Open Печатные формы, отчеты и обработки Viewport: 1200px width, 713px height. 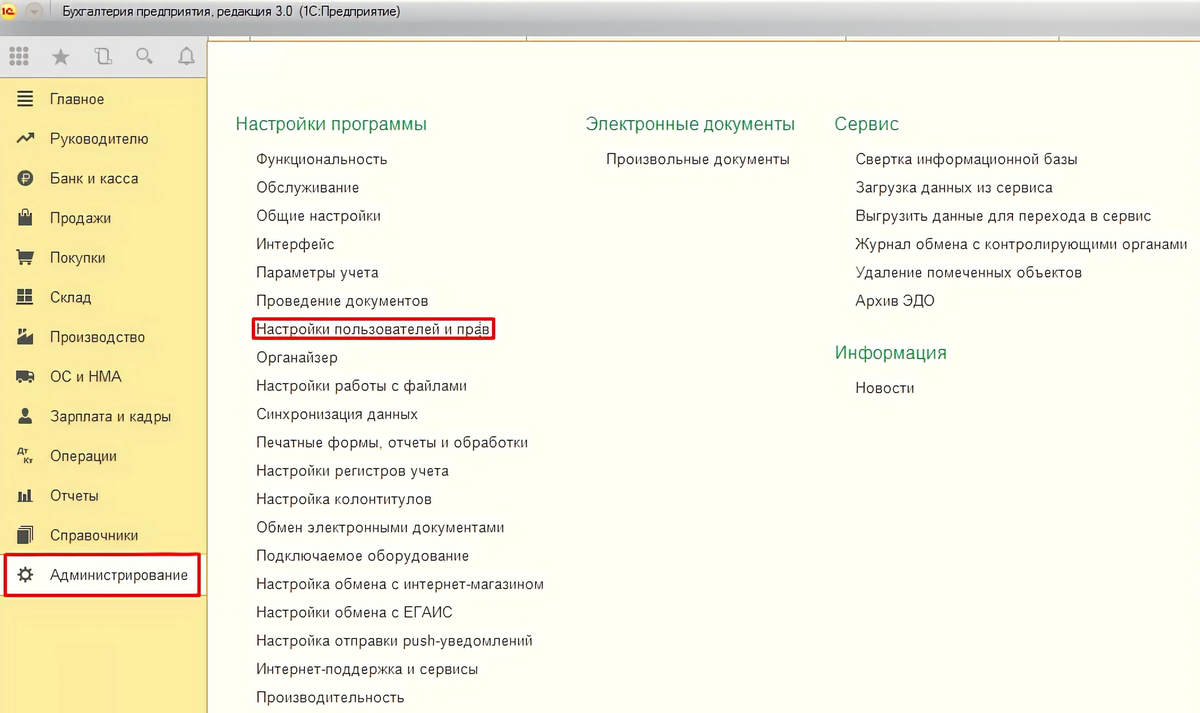point(392,442)
